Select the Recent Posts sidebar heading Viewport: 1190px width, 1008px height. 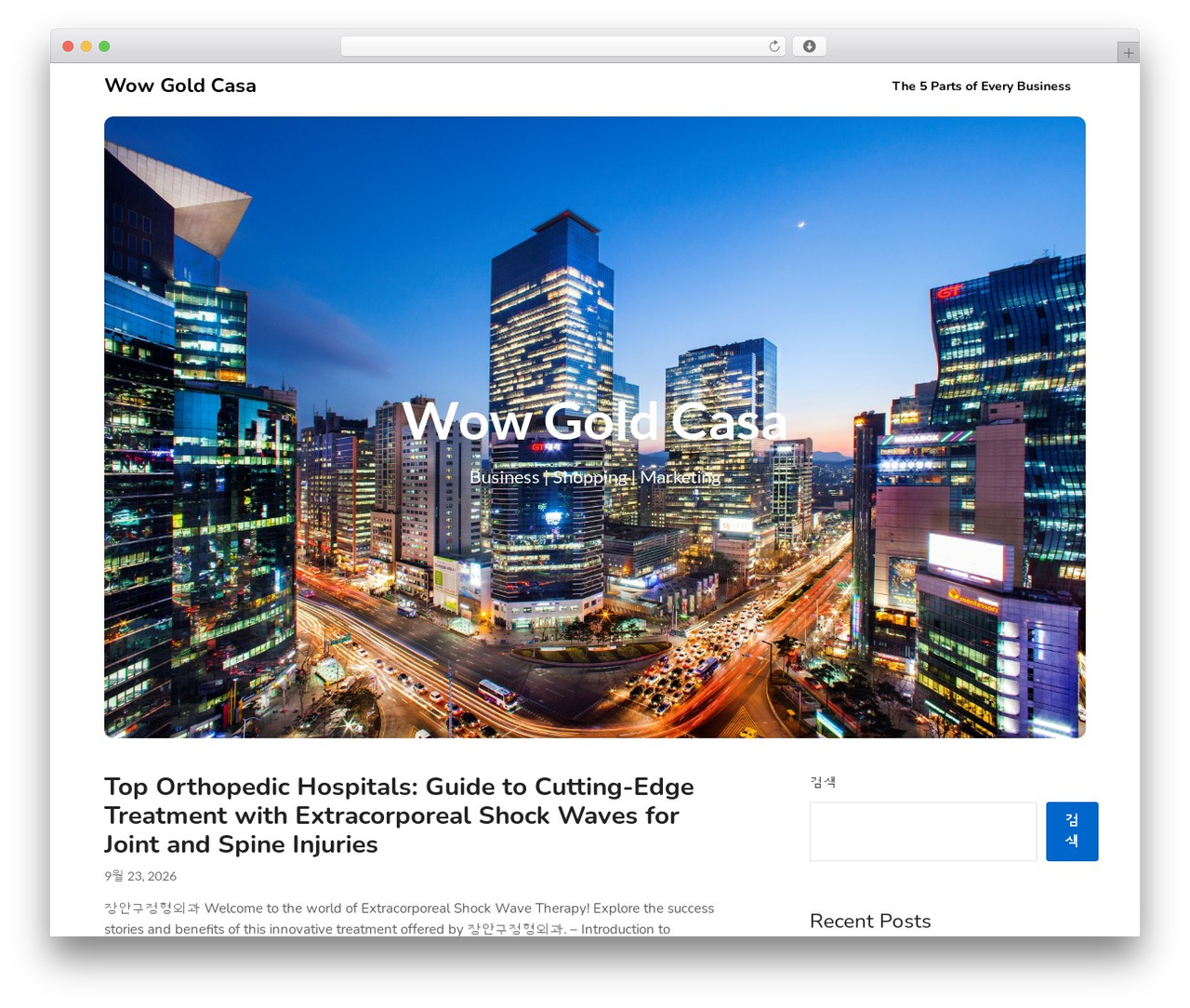tap(870, 921)
